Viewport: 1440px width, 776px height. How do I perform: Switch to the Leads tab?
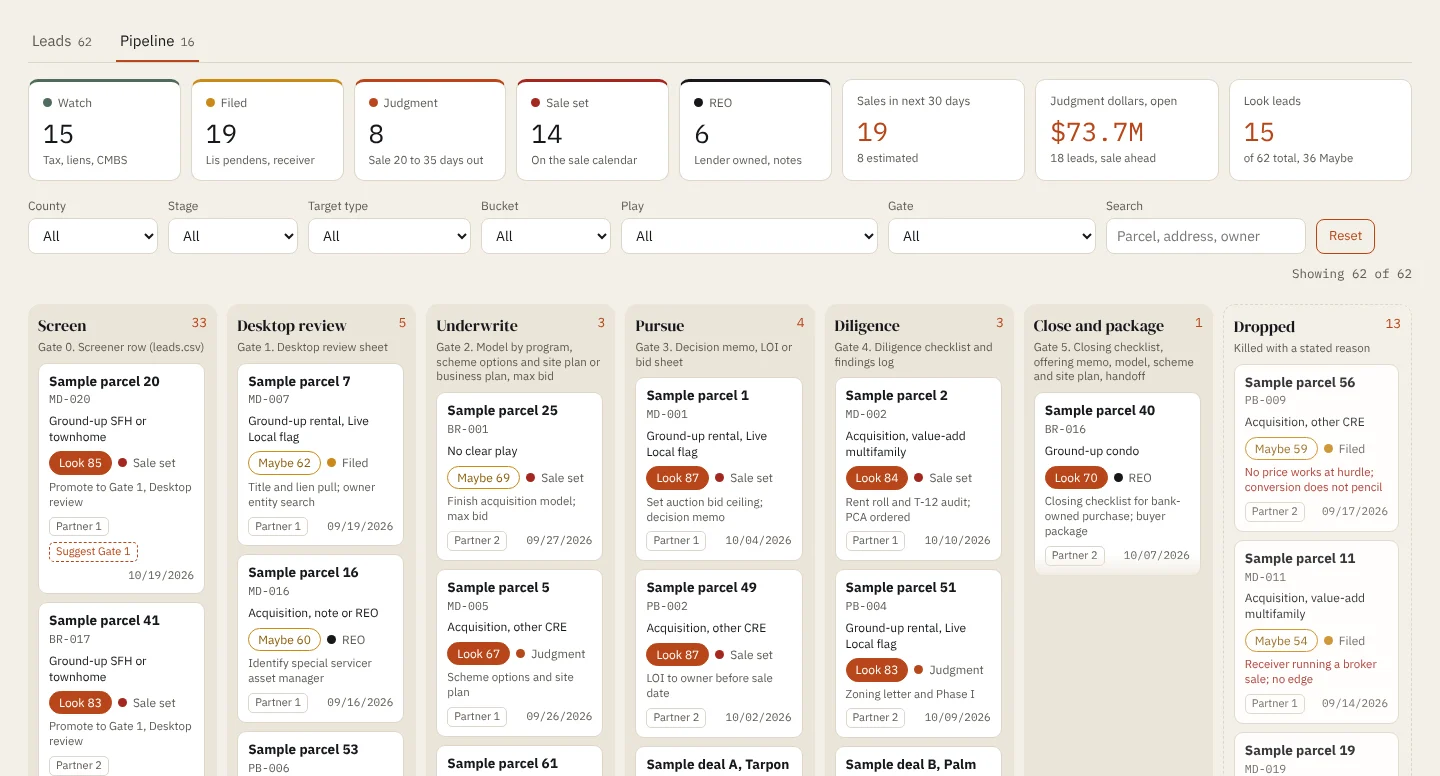(x=62, y=41)
